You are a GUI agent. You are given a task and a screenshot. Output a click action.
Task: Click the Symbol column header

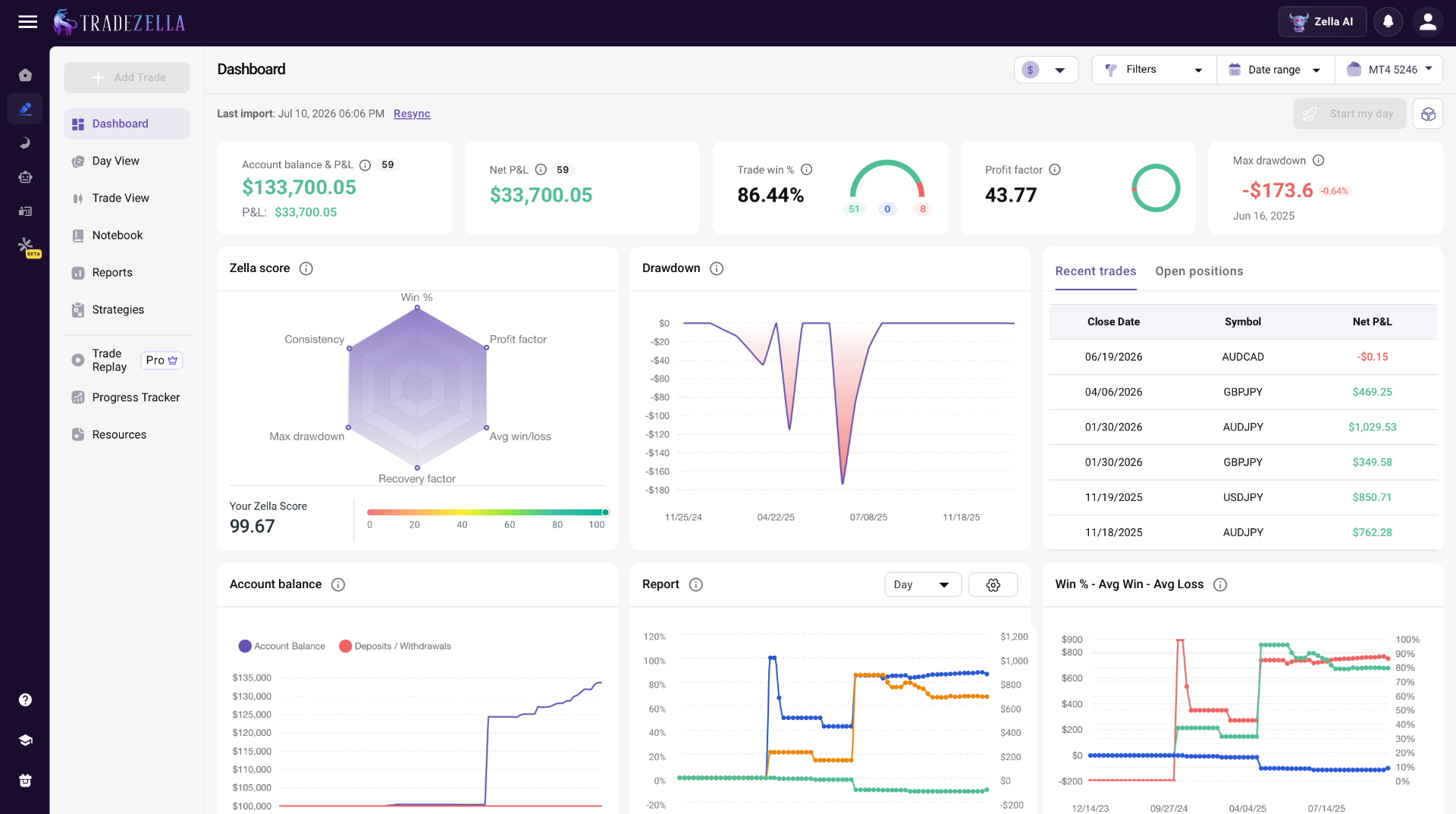click(1243, 321)
